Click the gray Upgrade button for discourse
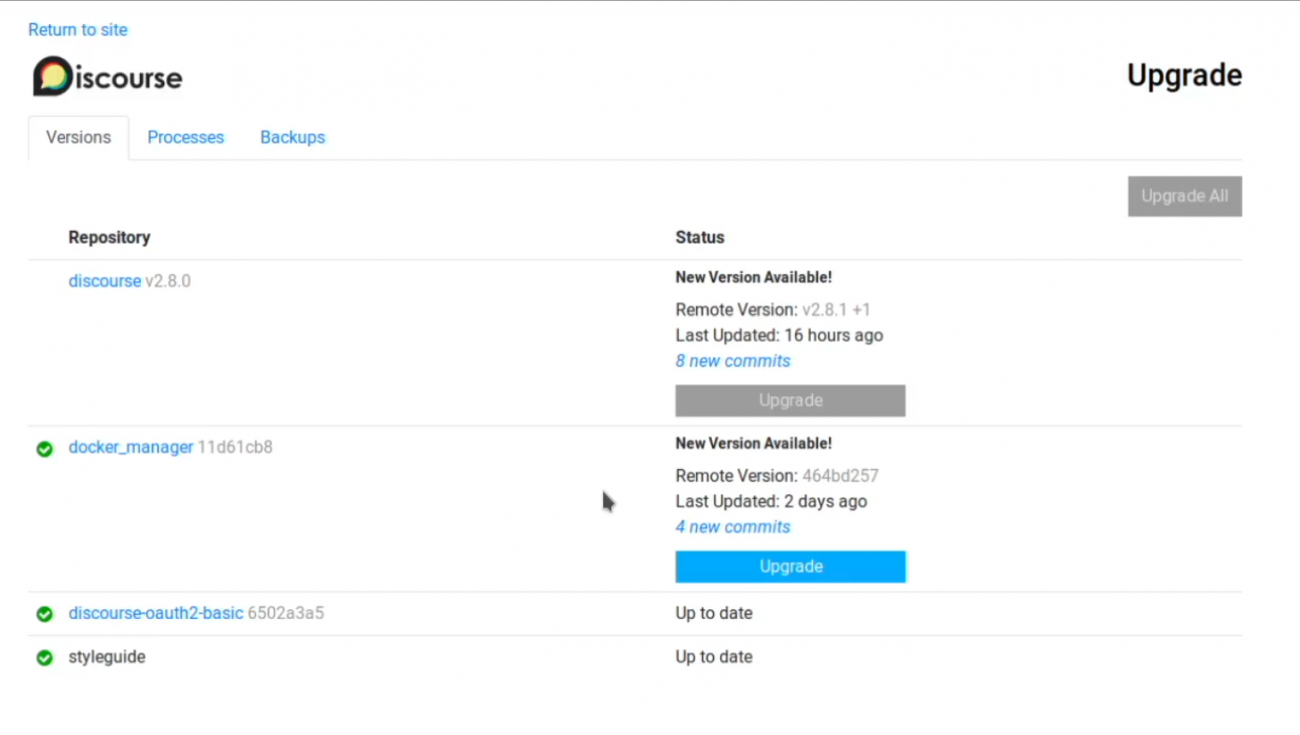The height and width of the screenshot is (735, 1300). [x=790, y=400]
